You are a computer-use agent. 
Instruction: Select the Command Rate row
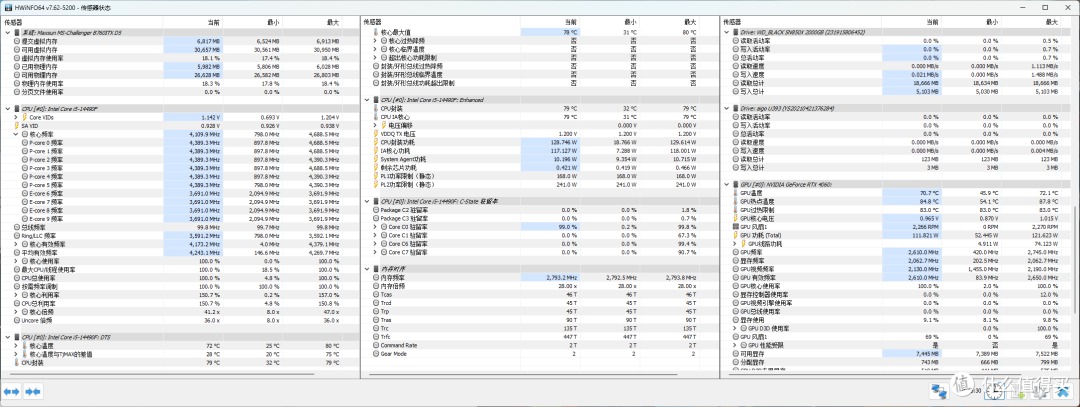[x=539, y=344]
